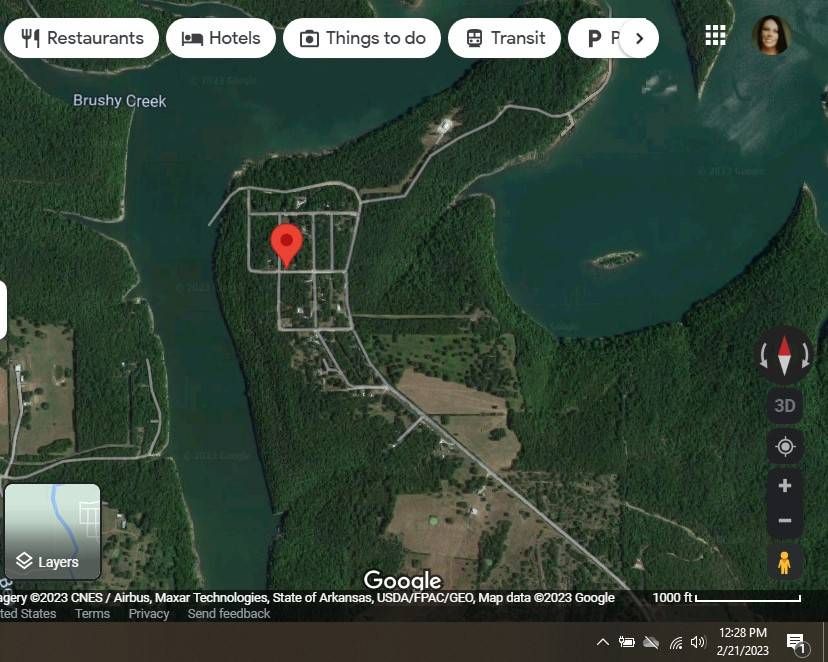Expand more category chips with right arrow
Viewport: 828px width, 662px height.
639,38
